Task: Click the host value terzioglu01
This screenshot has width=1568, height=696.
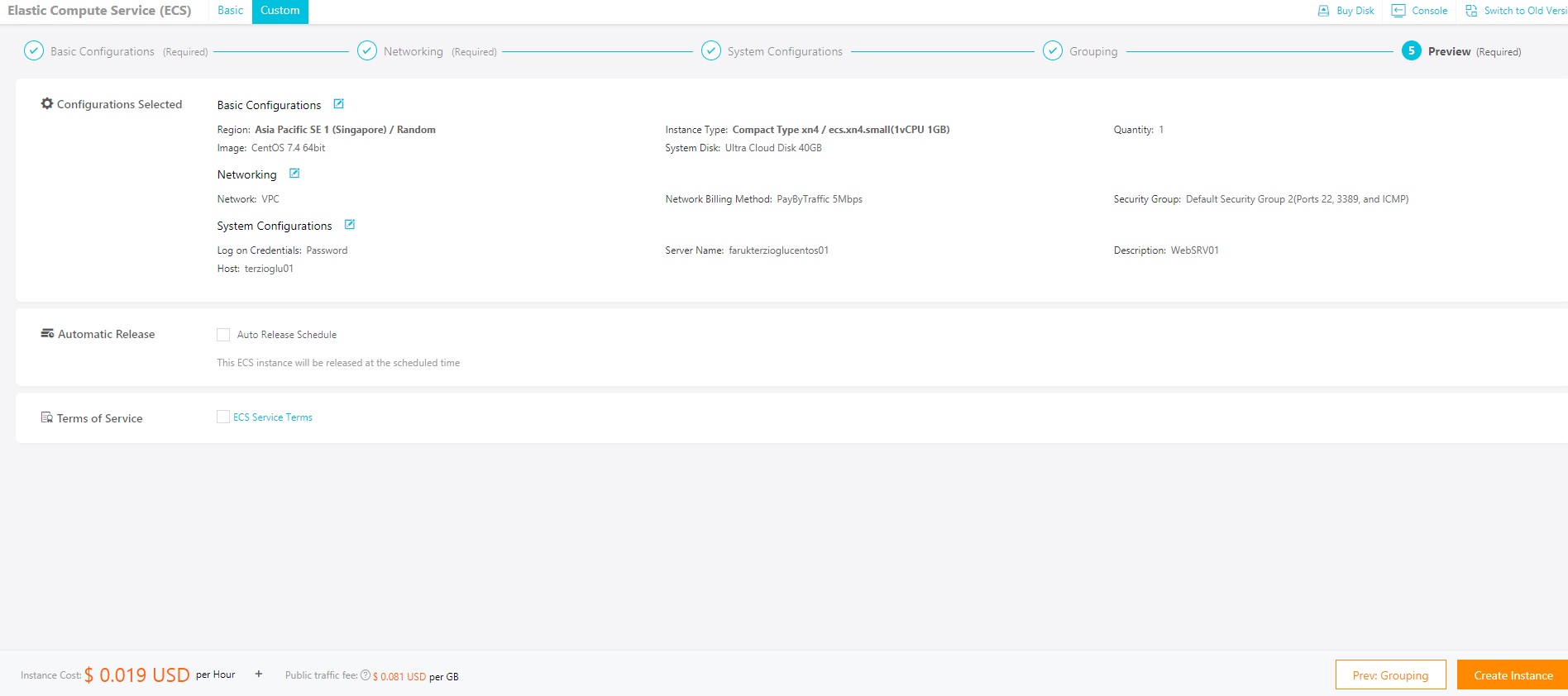Action: (x=269, y=269)
